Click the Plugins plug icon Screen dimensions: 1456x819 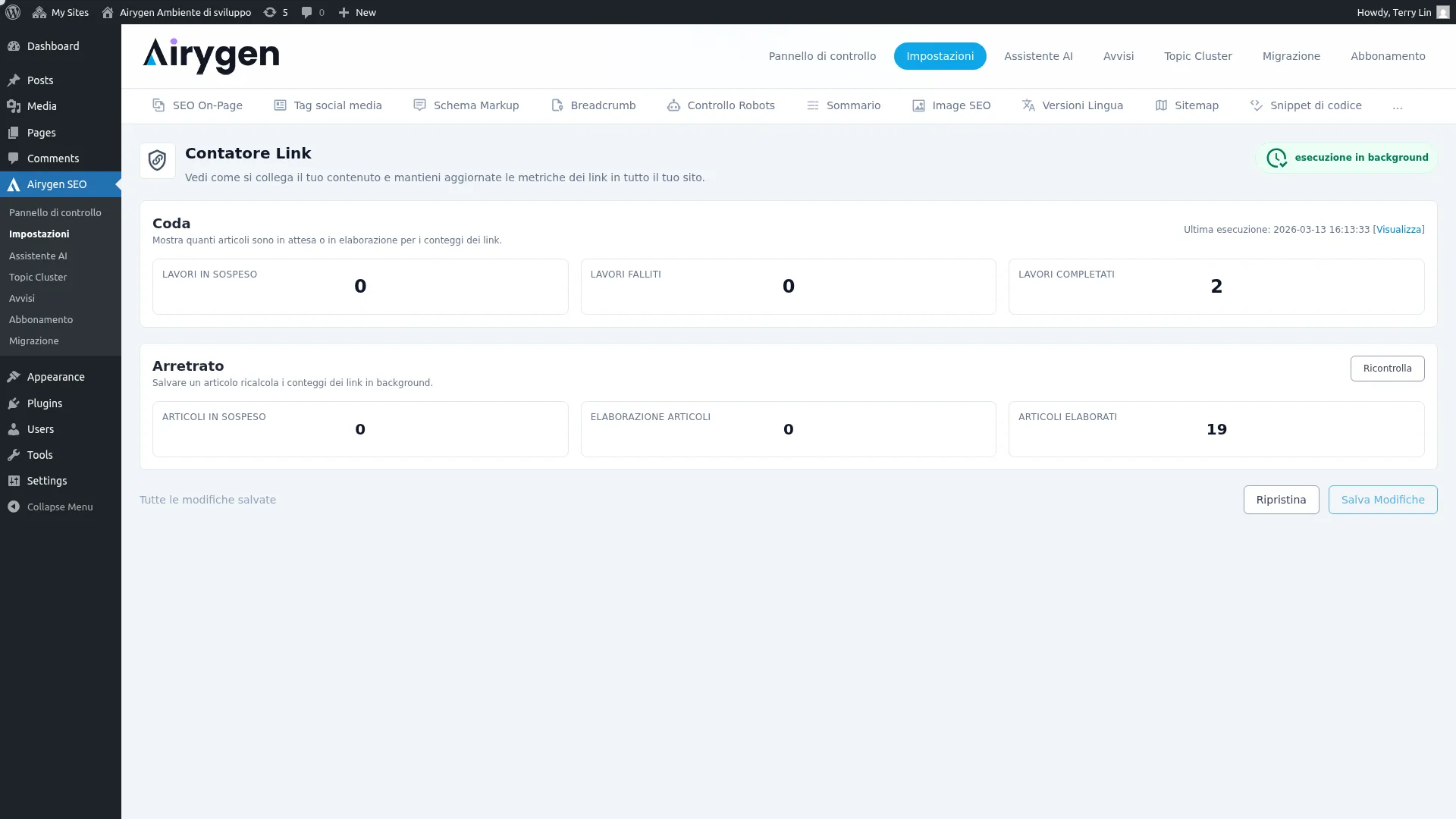pos(14,403)
